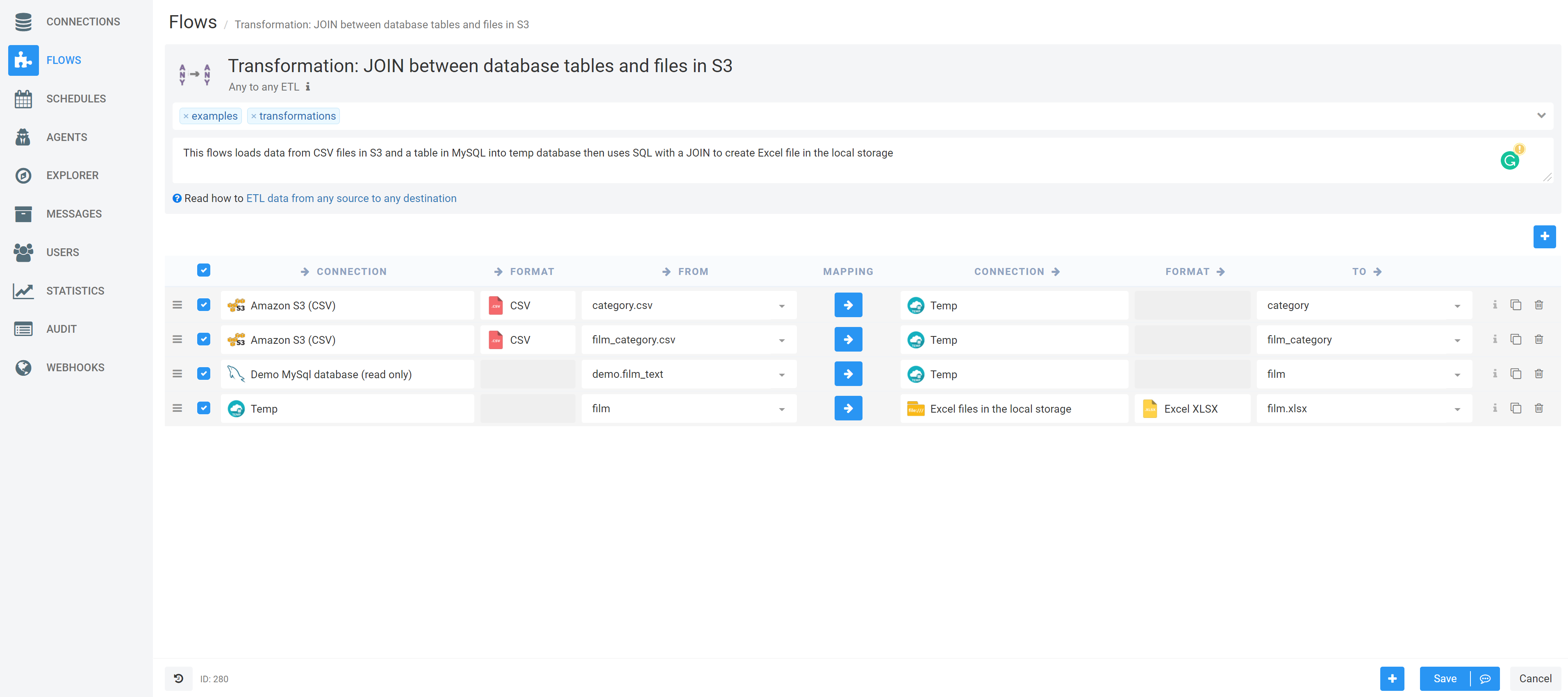Delete the film.xlsx row

click(1538, 408)
